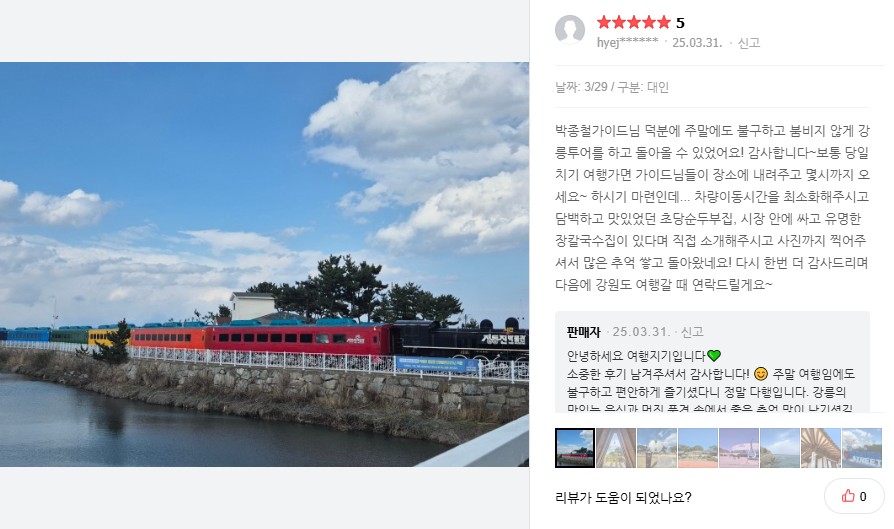Open the second thumbnail with curtain view
The image size is (894, 529).
(616, 448)
